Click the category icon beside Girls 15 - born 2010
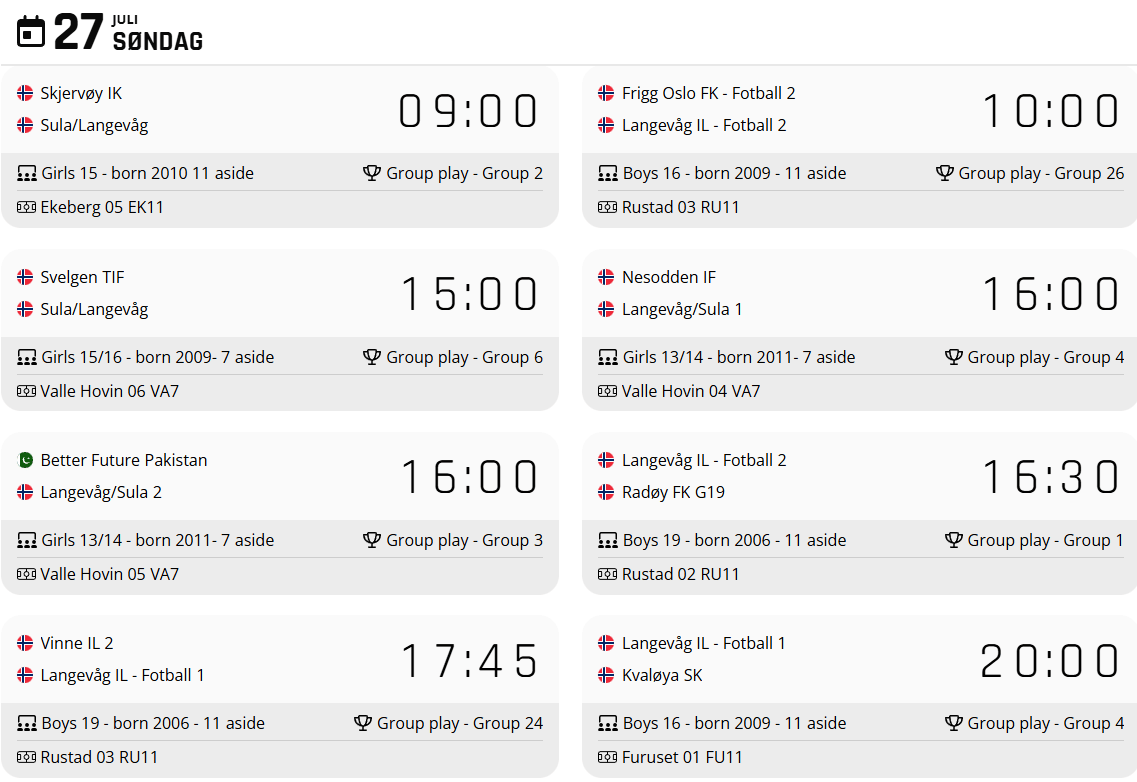This screenshot has height=782, width=1137. point(27,173)
